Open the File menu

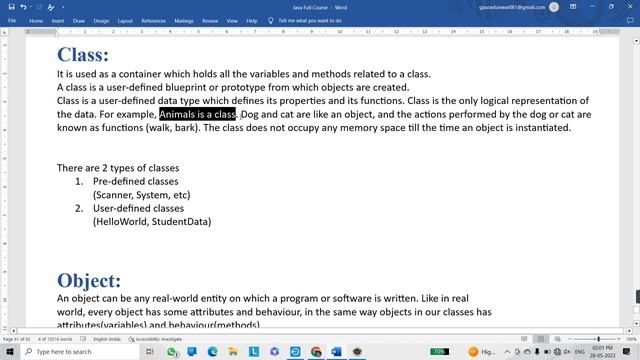(12, 20)
